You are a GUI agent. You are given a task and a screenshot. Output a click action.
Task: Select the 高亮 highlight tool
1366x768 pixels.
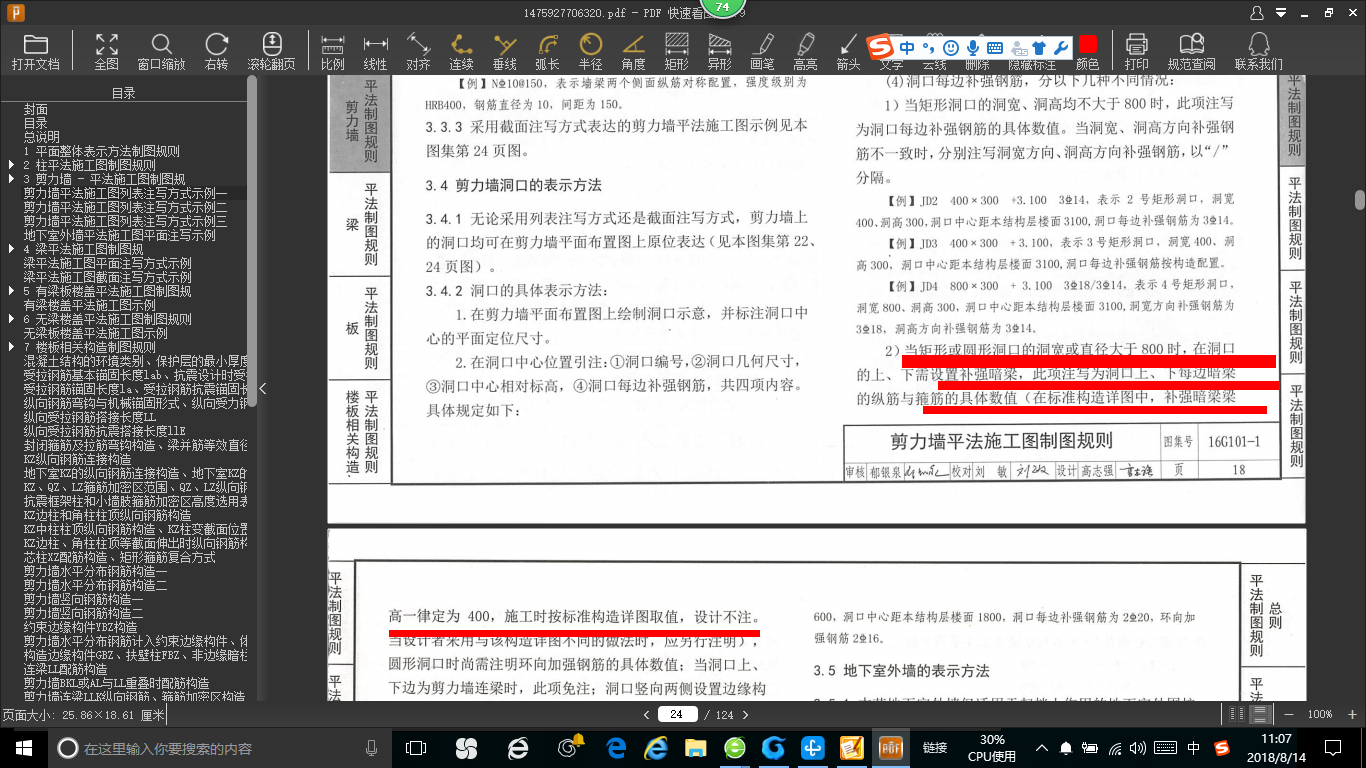805,52
